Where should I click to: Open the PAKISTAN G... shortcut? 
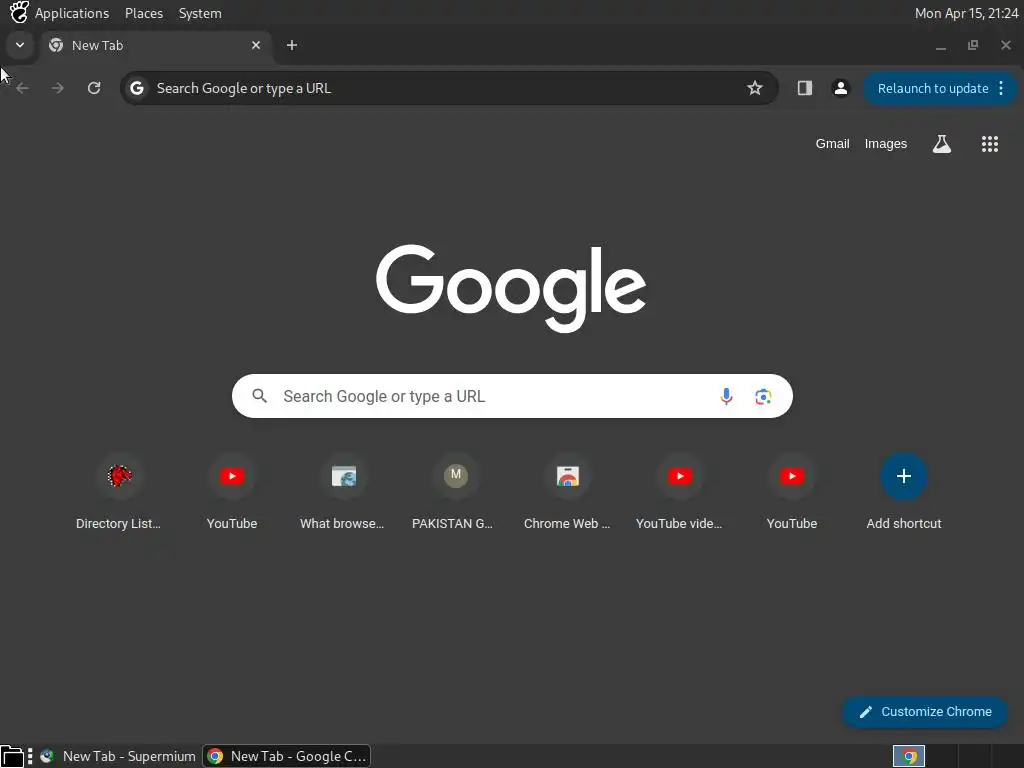pos(455,493)
